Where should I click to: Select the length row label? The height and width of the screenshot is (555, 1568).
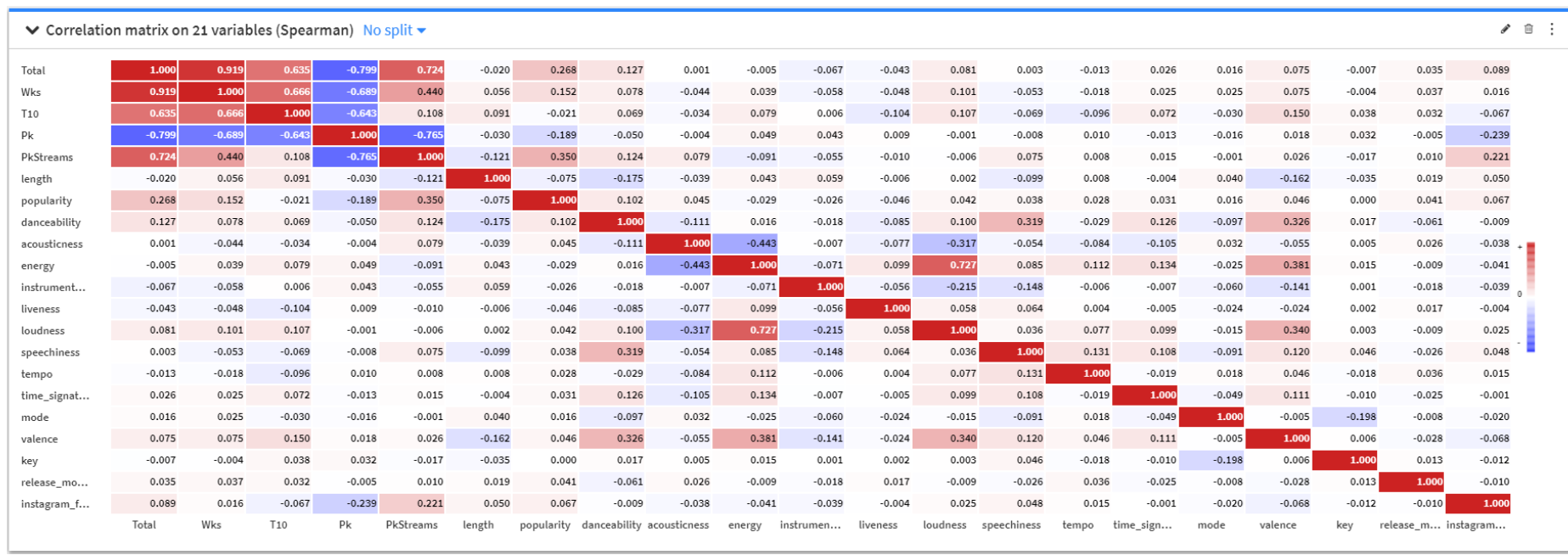pyautogui.click(x=37, y=179)
